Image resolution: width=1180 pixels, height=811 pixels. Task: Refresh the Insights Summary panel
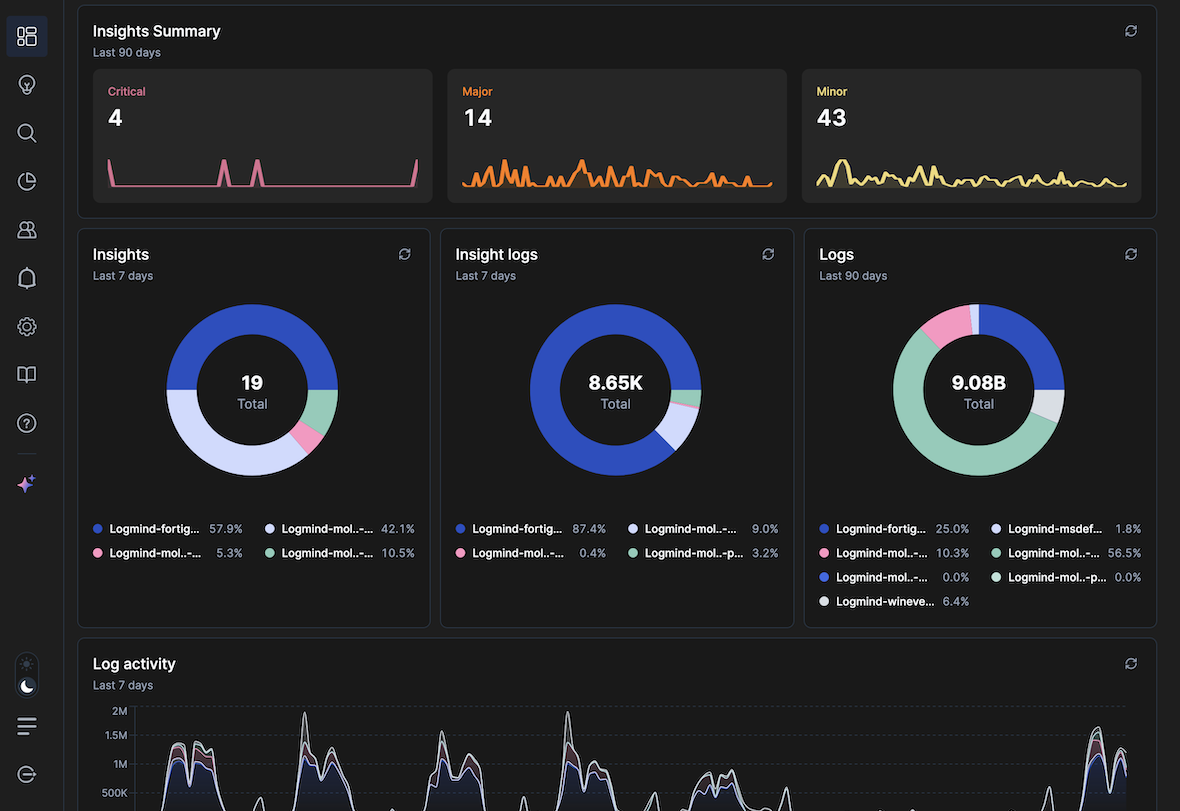pos(1131,31)
